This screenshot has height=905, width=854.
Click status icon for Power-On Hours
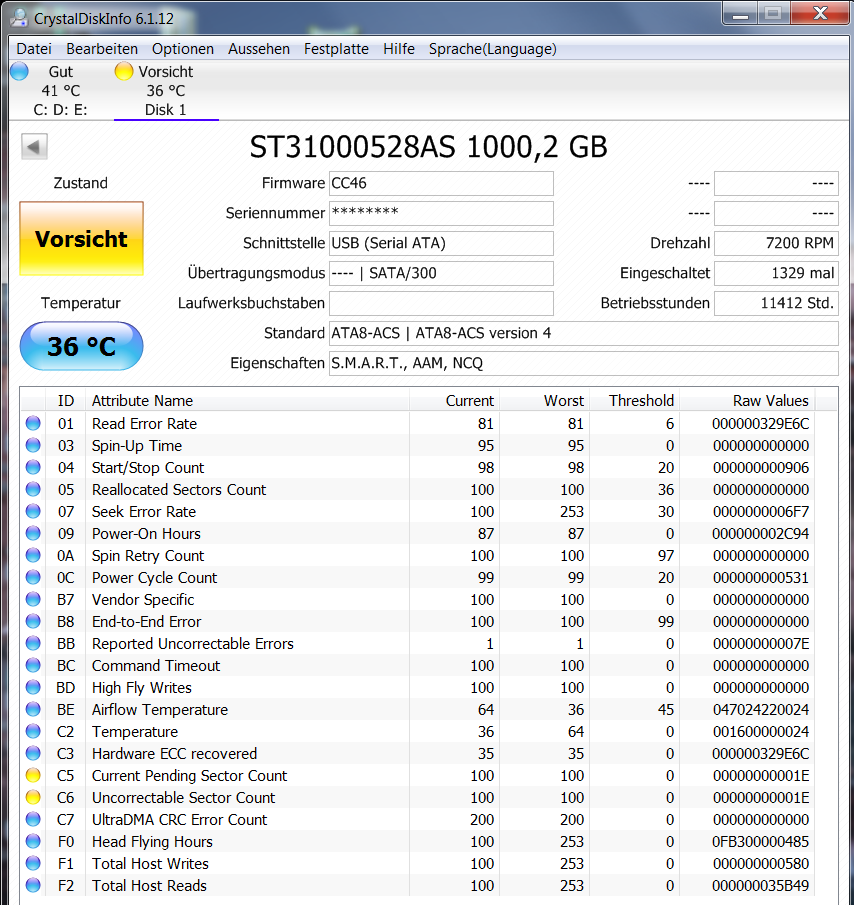coord(33,533)
